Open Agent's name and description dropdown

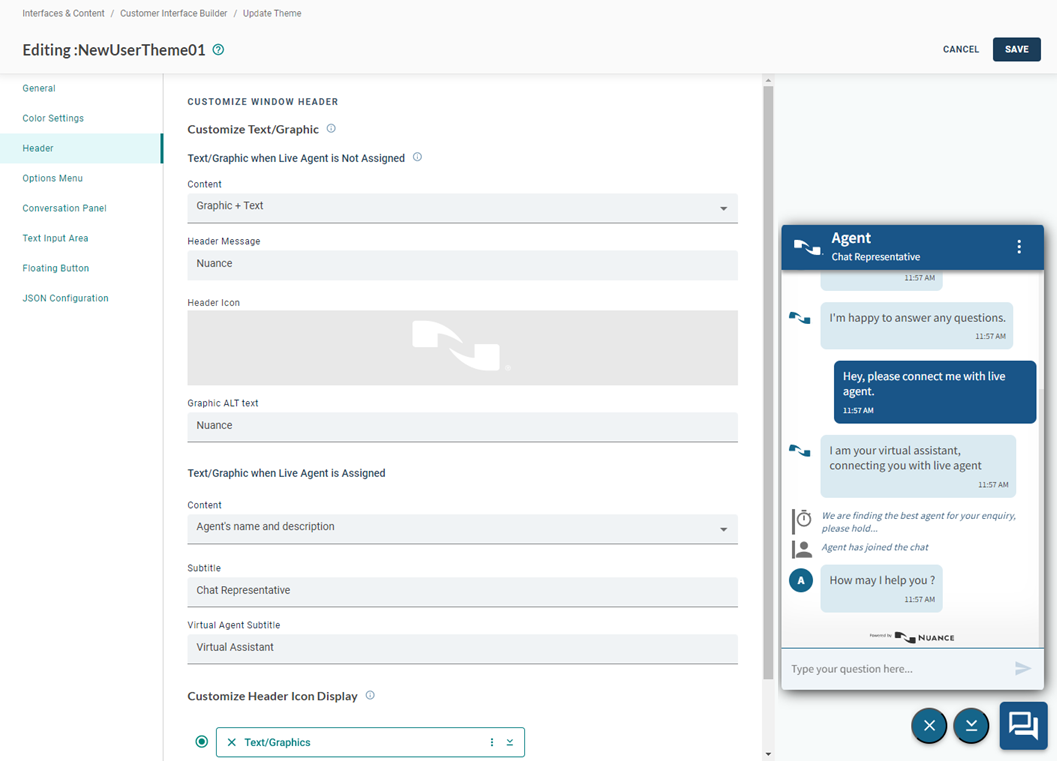[462, 528]
